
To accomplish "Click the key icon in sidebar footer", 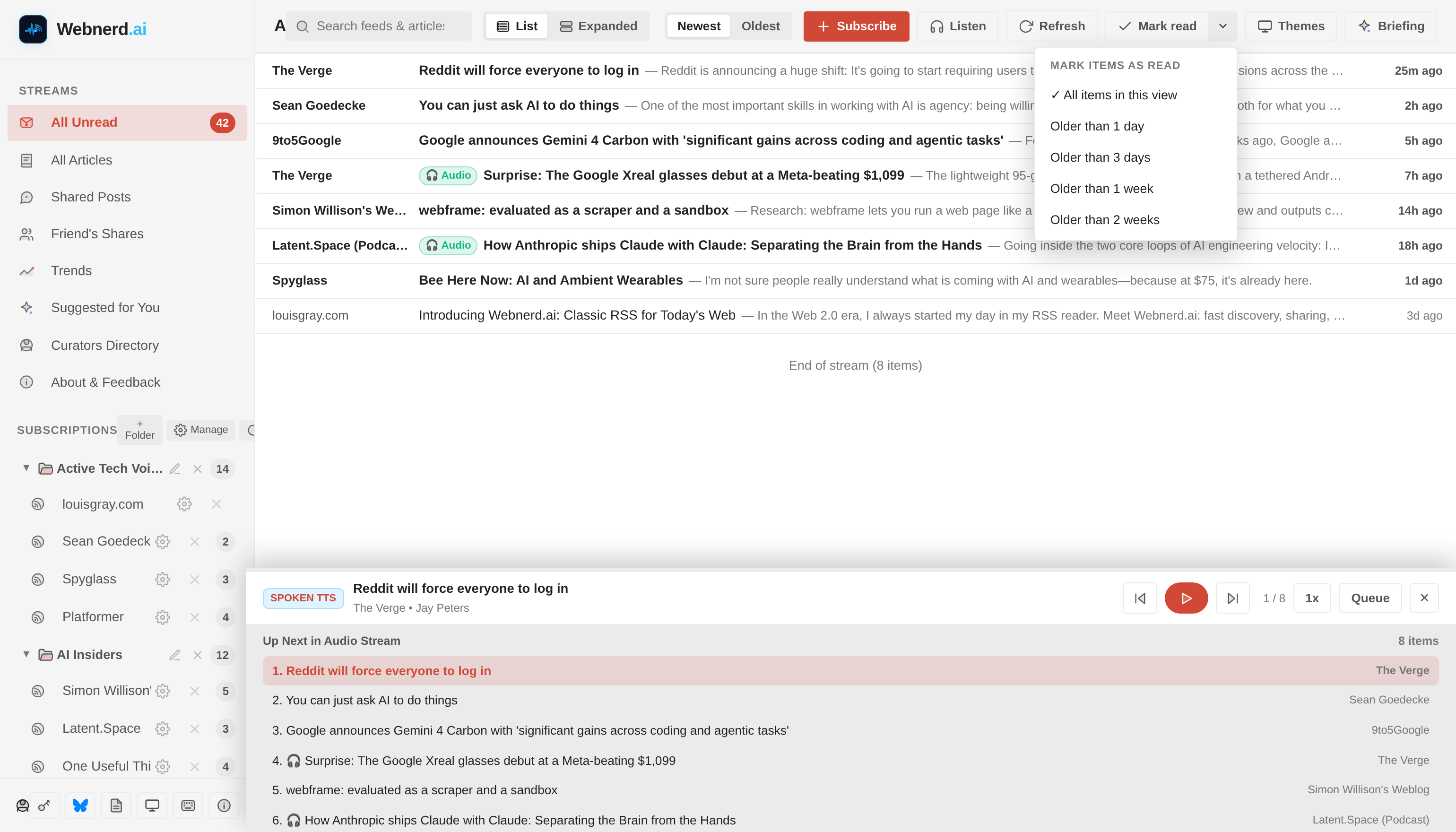I will [x=44, y=806].
